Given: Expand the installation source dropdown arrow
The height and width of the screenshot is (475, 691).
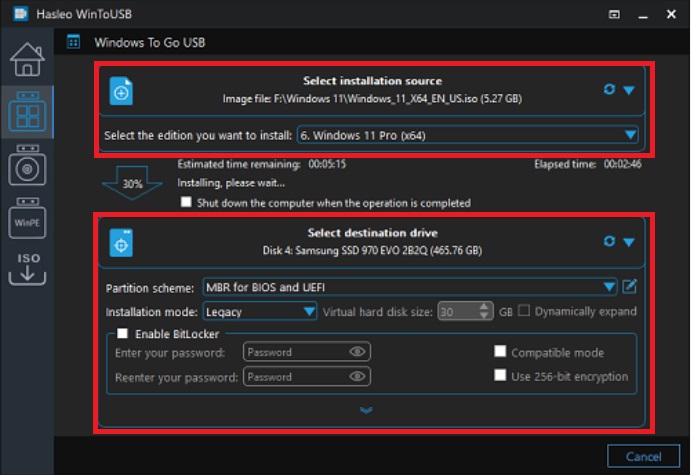Looking at the screenshot, I should pyautogui.click(x=629, y=90).
